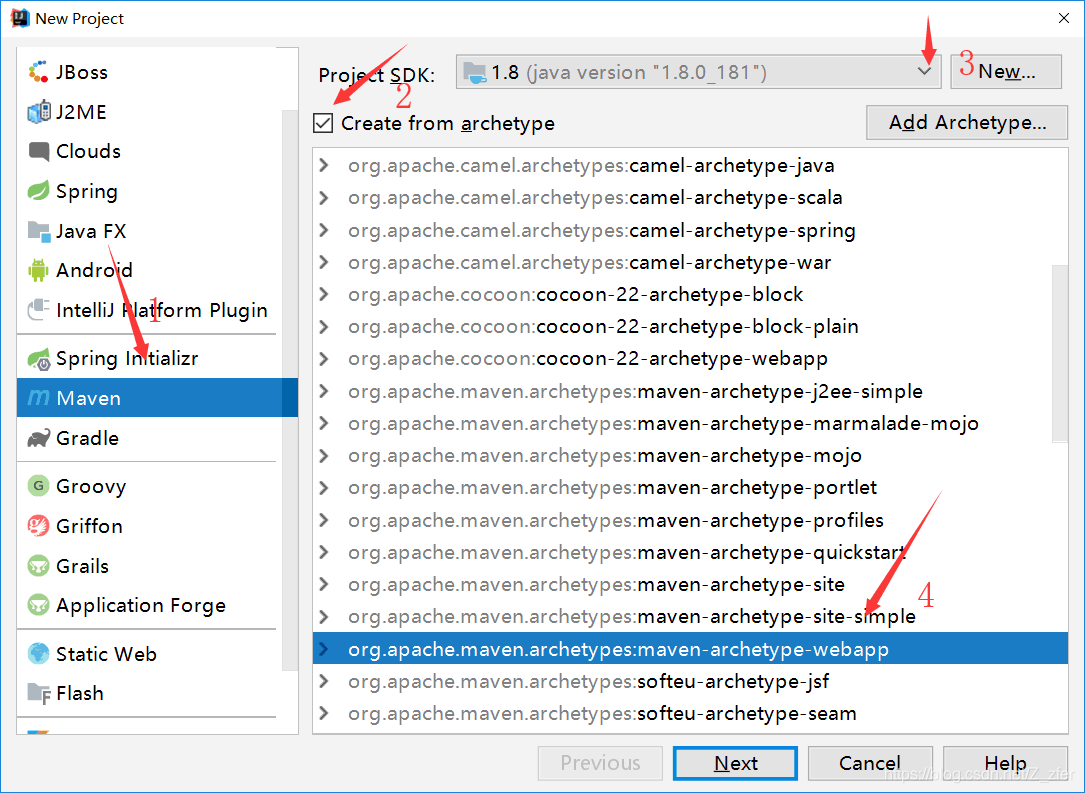The image size is (1085, 793).
Task: Select Flash project type
Action: tap(149, 693)
